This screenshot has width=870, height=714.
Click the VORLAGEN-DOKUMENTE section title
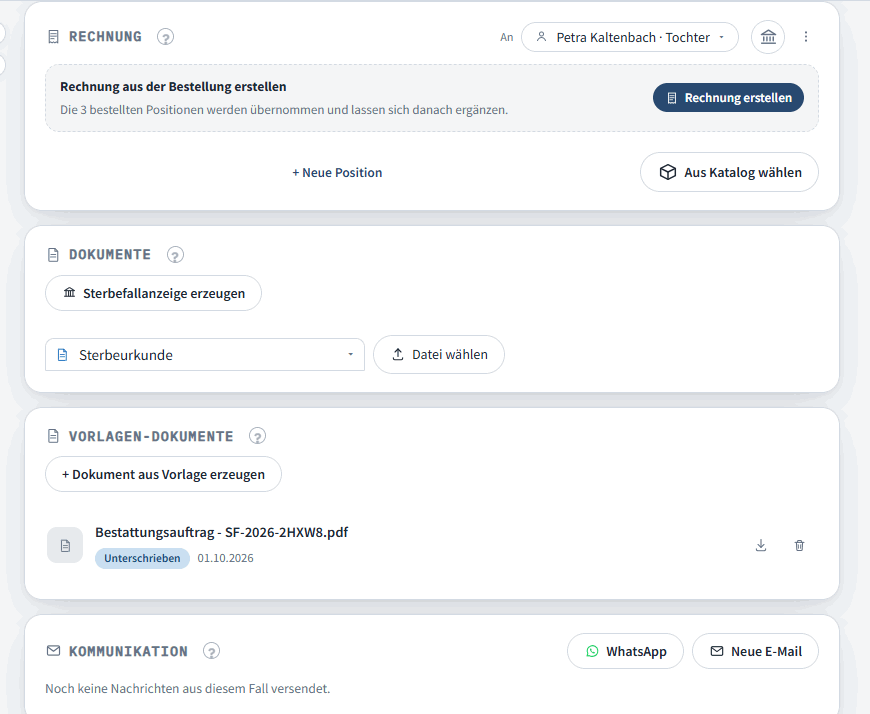pos(151,437)
